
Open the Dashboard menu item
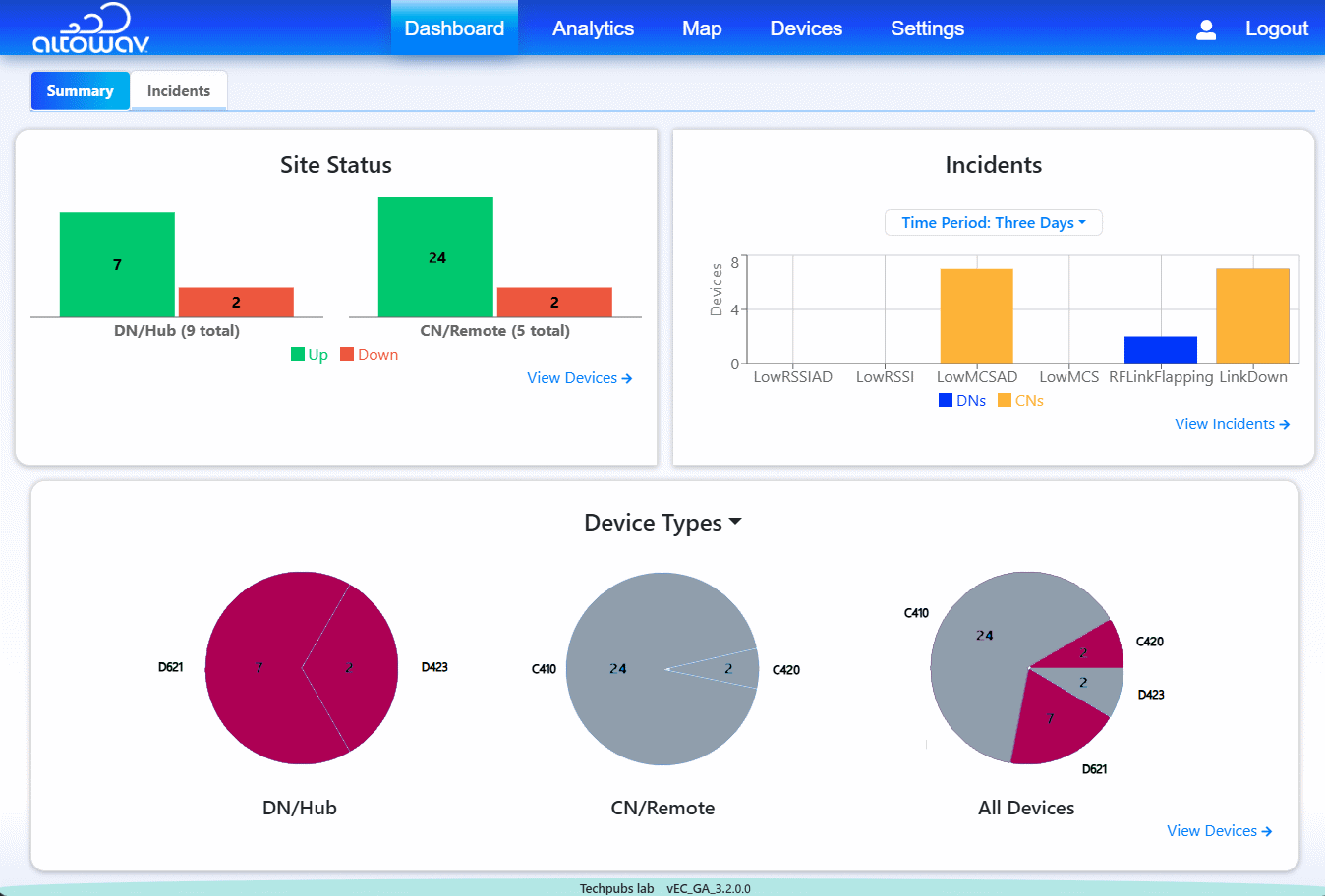point(454,28)
